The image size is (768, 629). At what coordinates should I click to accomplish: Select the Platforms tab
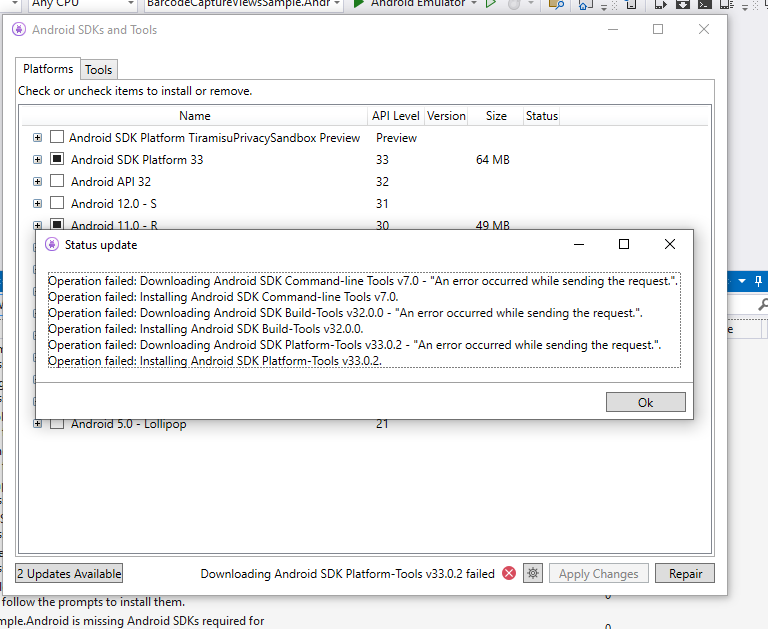[x=48, y=69]
